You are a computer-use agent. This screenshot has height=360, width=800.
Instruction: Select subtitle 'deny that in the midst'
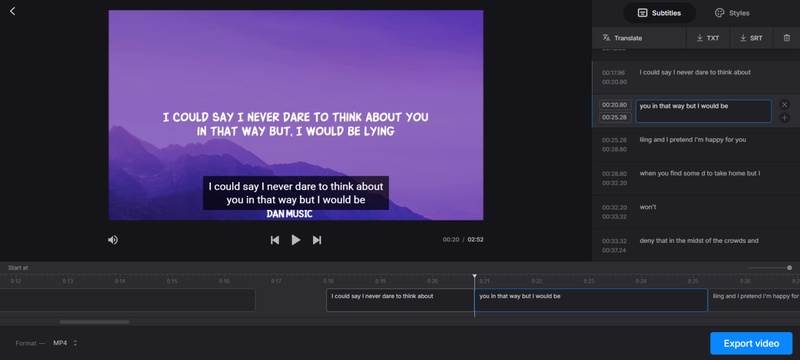[696, 246]
